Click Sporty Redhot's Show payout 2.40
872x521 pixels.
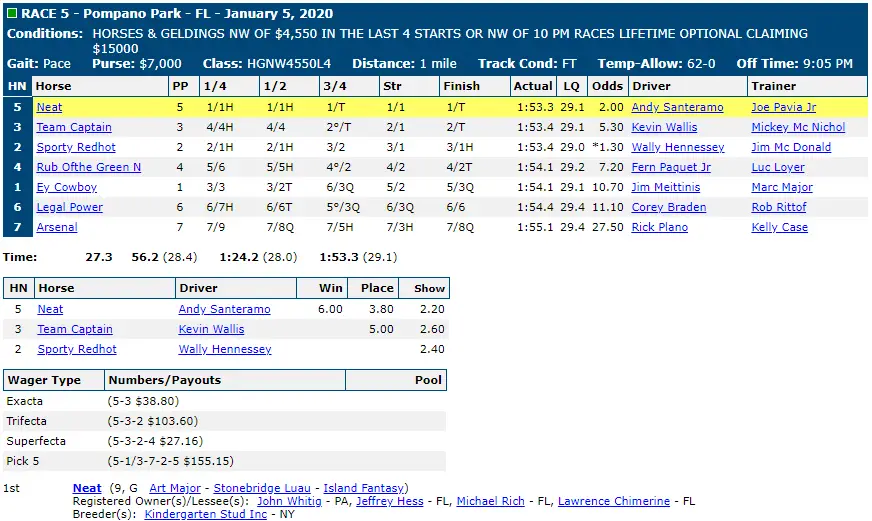pos(432,349)
